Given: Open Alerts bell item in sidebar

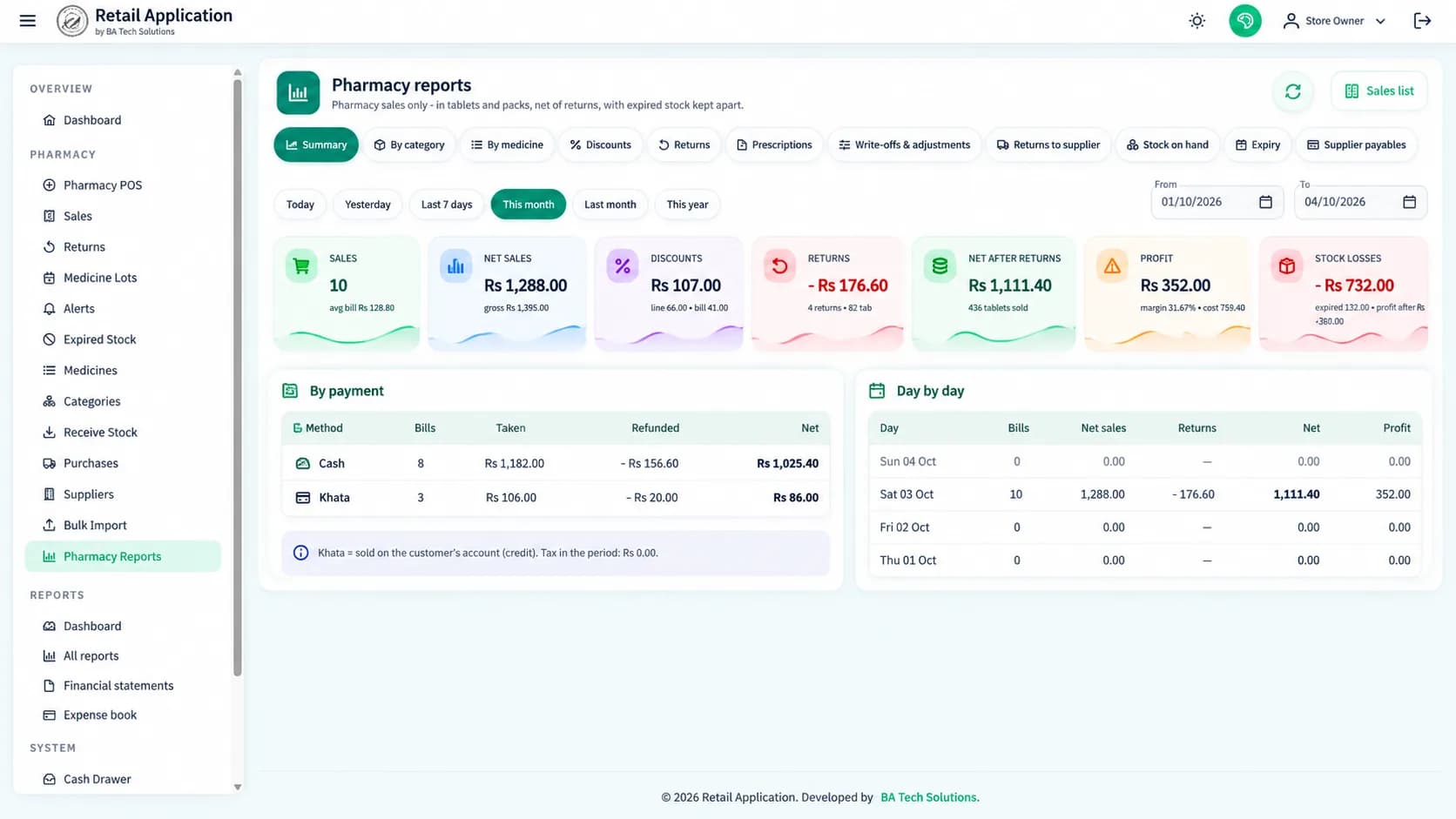Looking at the screenshot, I should tap(123, 309).
